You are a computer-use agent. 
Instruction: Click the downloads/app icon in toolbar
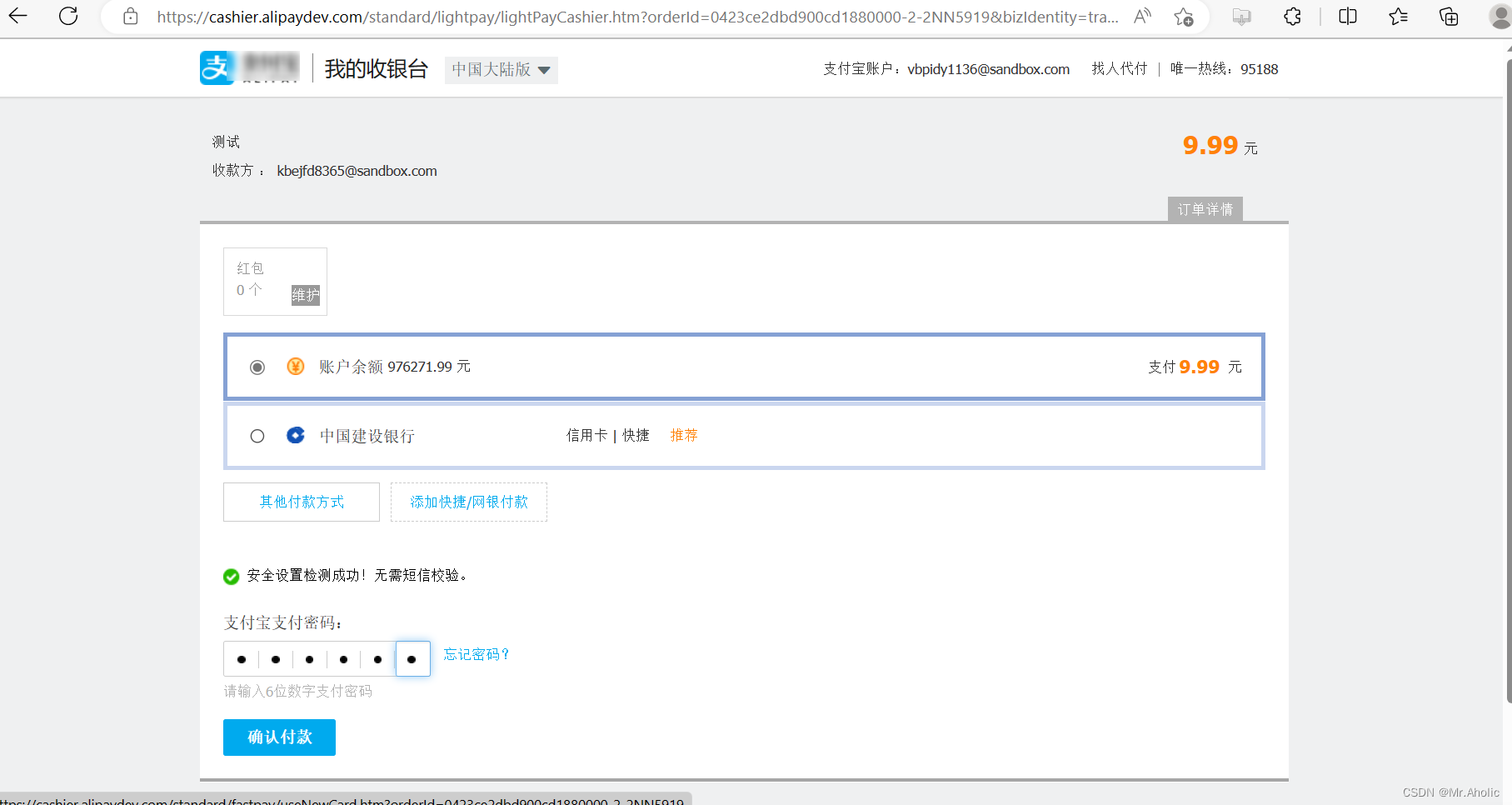[1241, 17]
